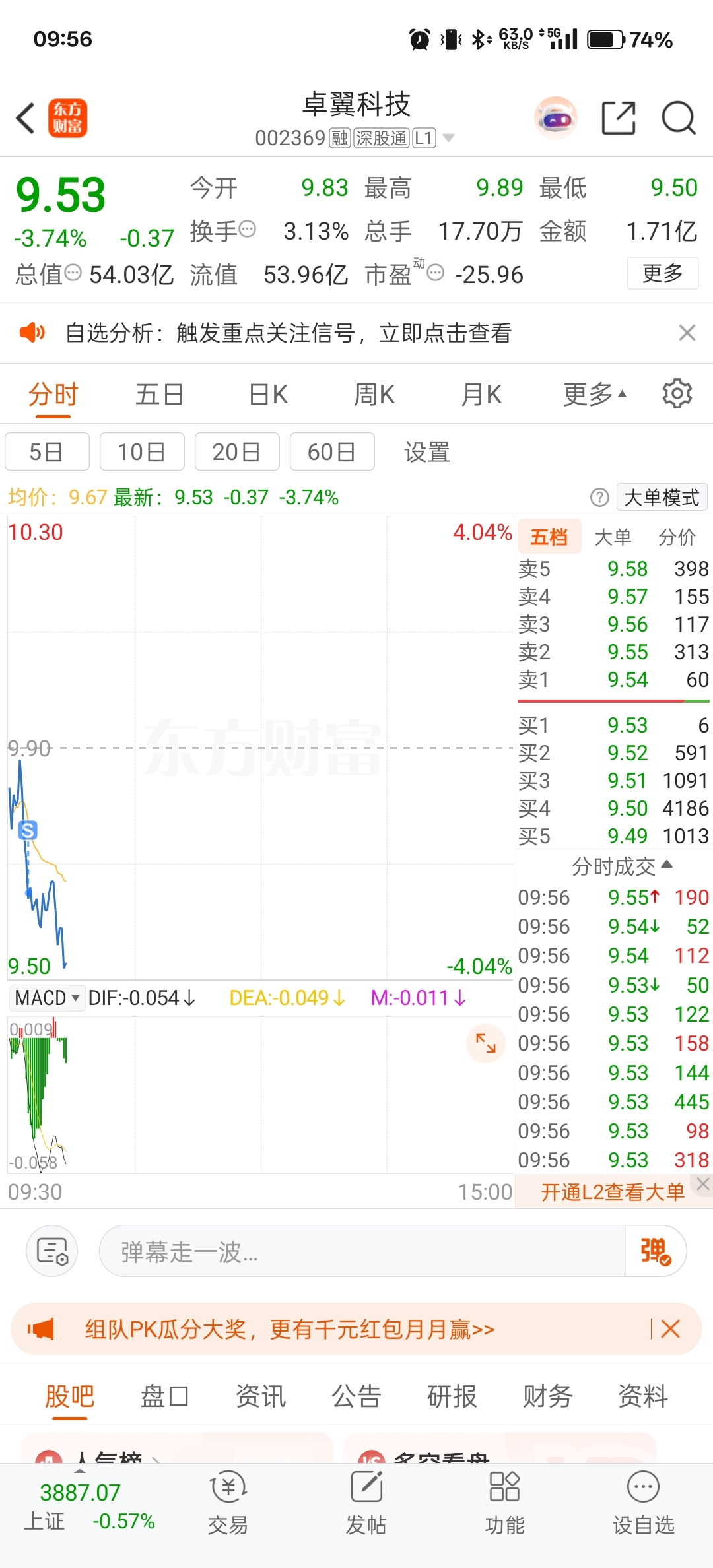Tap the 自选分析 signal banner text
The image size is (713, 1568).
click(x=289, y=333)
